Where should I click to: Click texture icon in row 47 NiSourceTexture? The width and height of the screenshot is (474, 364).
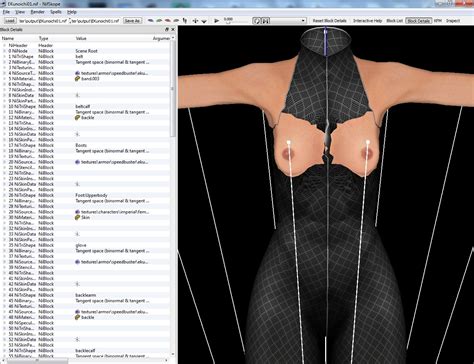pyautogui.click(x=78, y=312)
